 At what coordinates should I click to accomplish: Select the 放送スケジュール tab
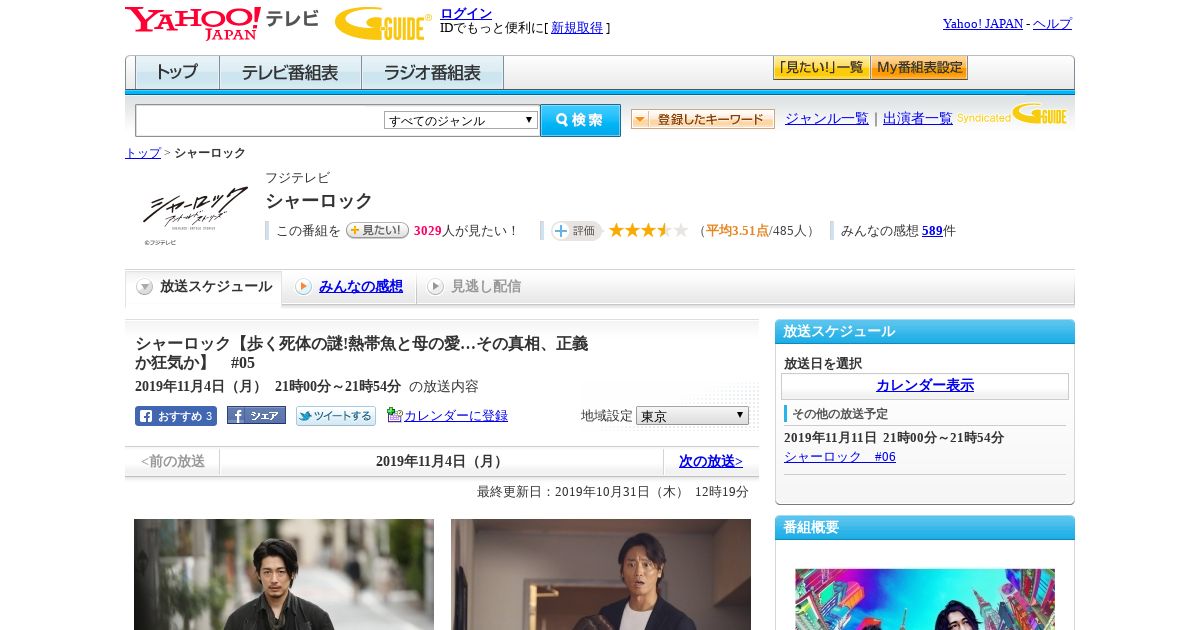point(204,287)
